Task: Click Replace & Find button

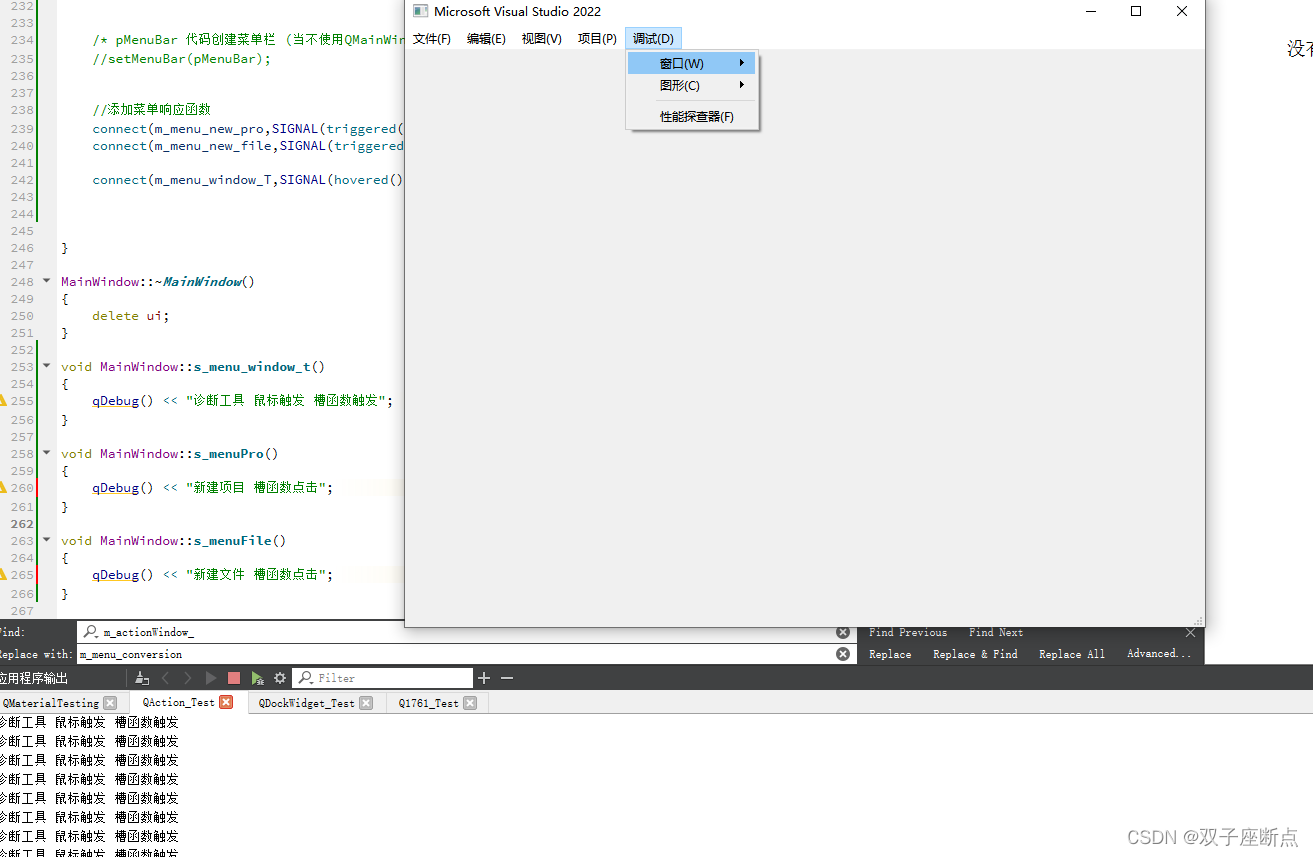Action: pyautogui.click(x=975, y=654)
